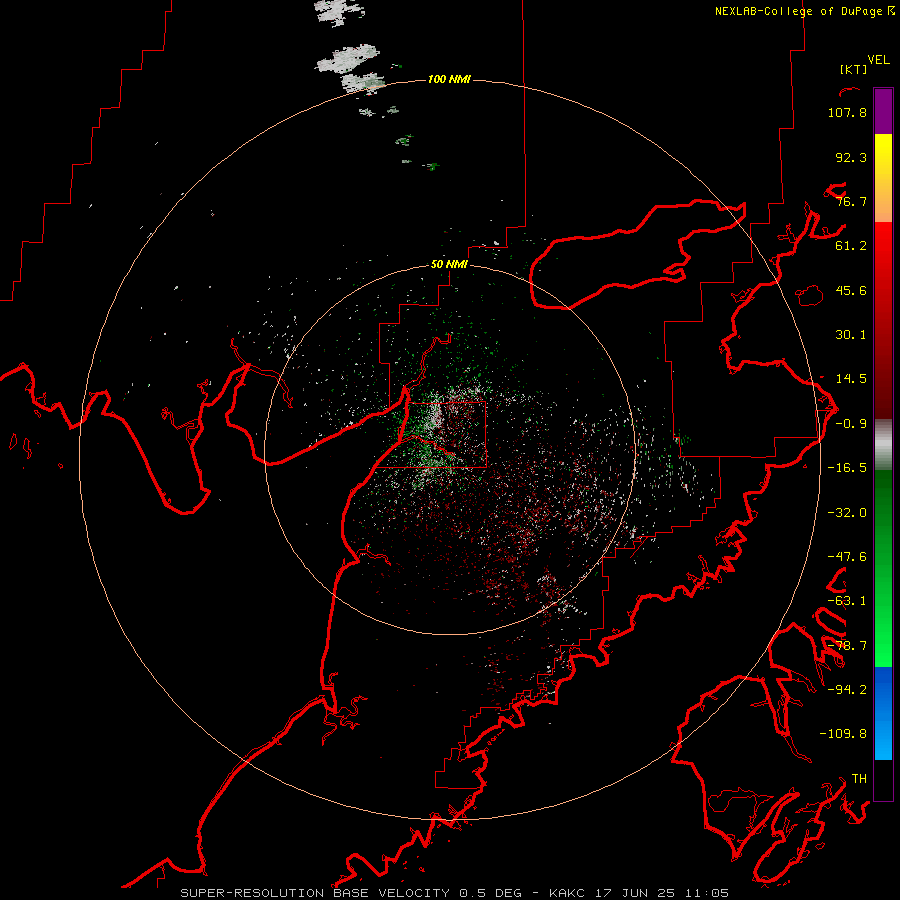The height and width of the screenshot is (900, 900).
Task: Click the -109.8 legend value
Action: pyautogui.click(x=843, y=734)
